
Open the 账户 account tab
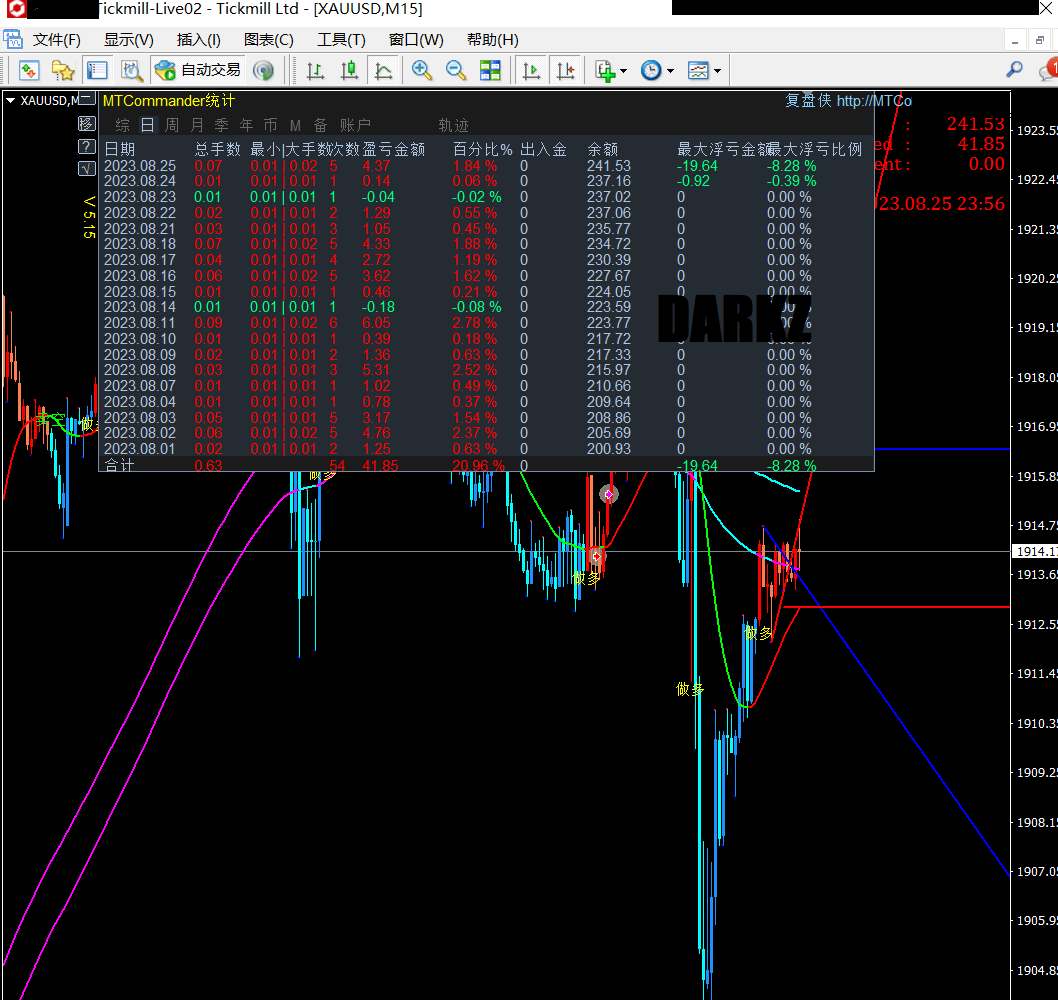(x=355, y=125)
